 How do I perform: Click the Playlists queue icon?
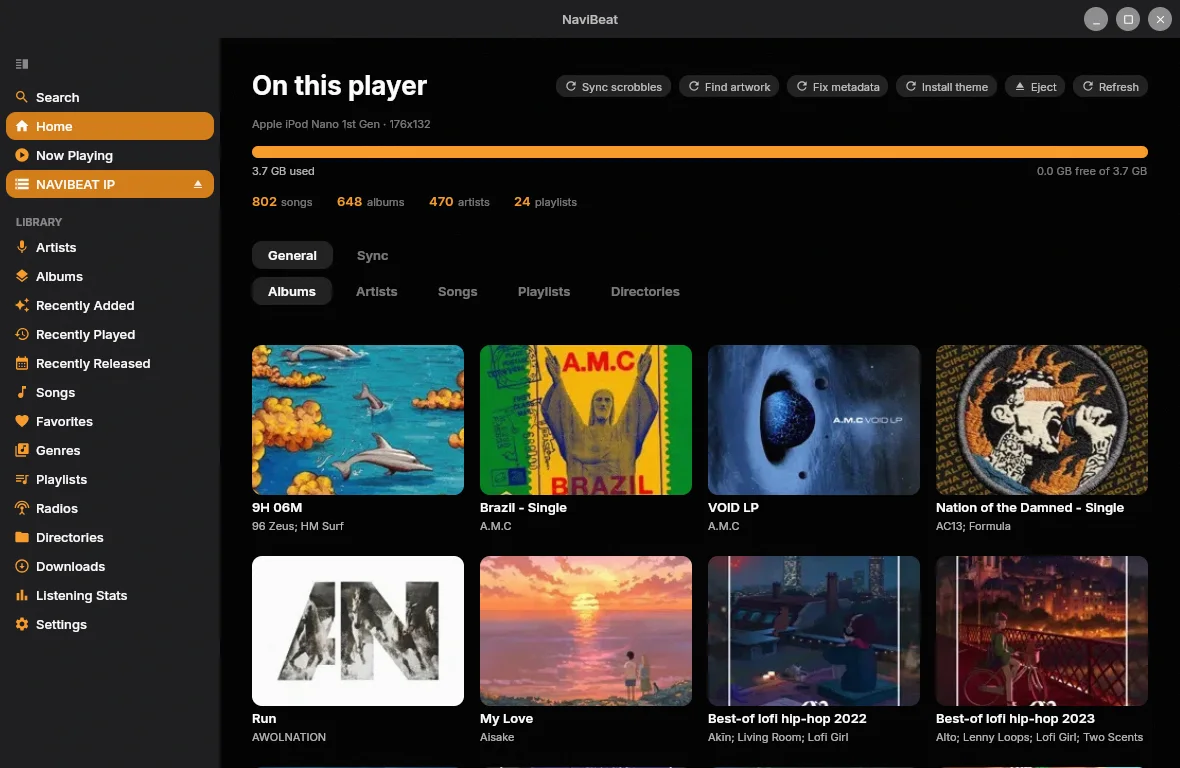coord(22,479)
